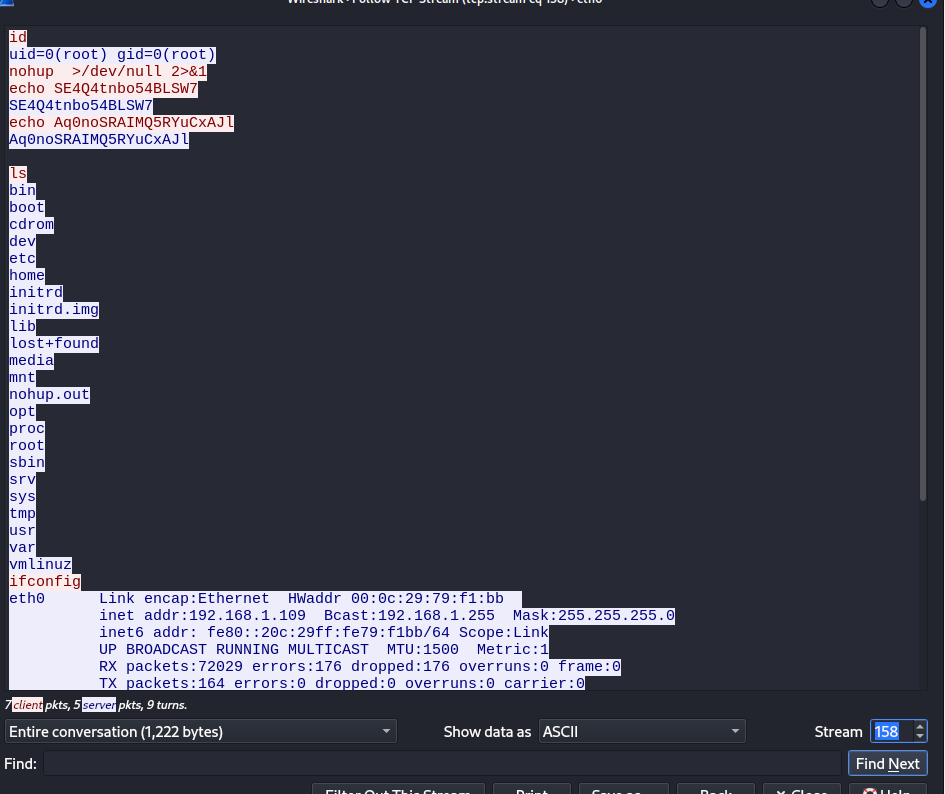Click the Stream number field showing 158
The image size is (945, 794).
tap(891, 731)
